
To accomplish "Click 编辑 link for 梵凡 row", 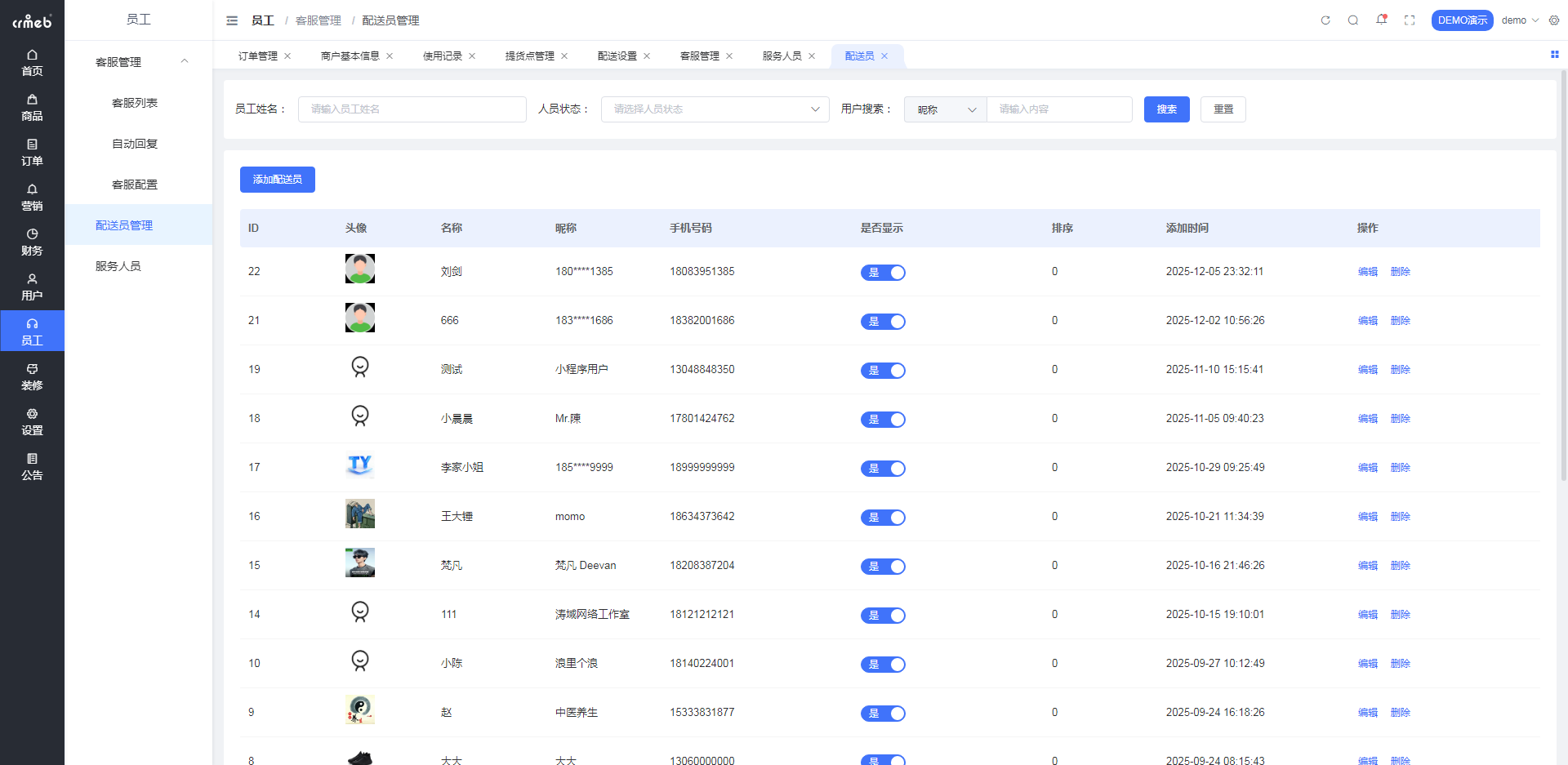I will coord(1367,566).
